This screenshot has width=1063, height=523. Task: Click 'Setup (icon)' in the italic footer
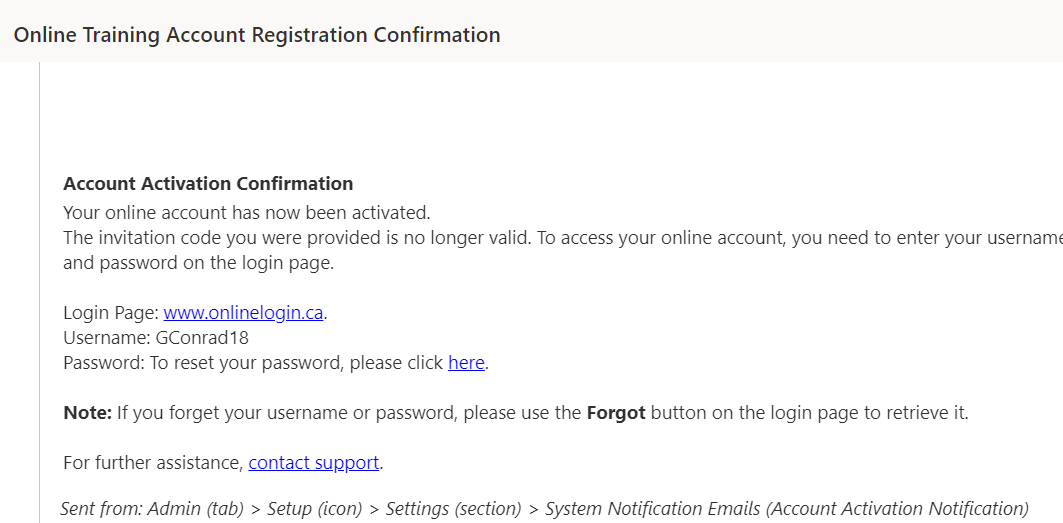(314, 508)
